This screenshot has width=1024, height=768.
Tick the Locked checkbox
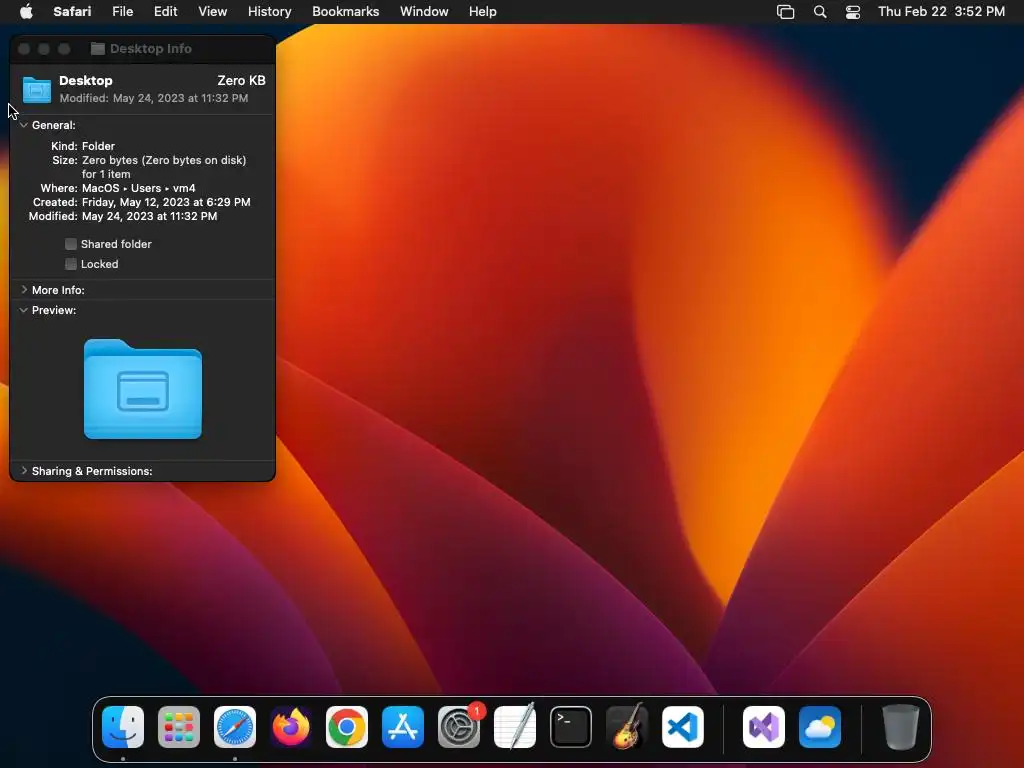(x=71, y=264)
